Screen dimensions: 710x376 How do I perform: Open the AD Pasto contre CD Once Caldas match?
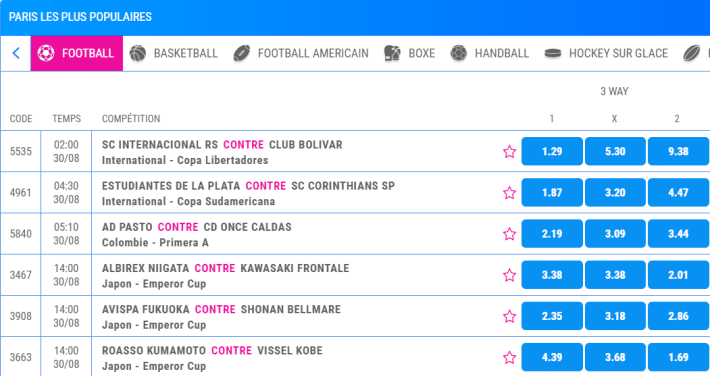click(197, 227)
